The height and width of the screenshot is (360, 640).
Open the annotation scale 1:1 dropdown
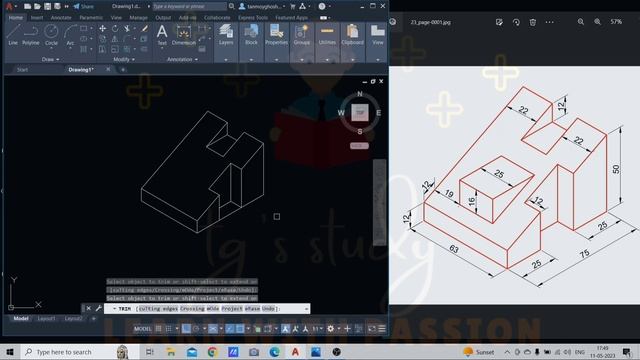coord(317,329)
